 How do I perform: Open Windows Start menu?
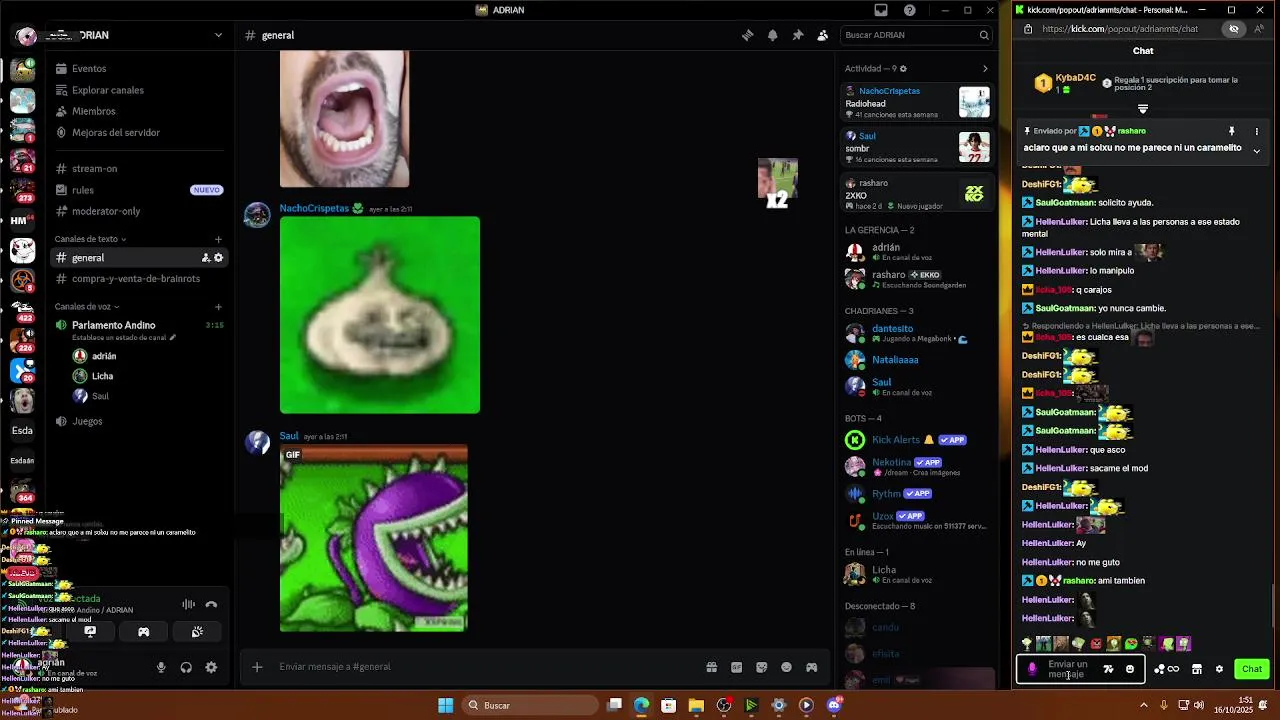[446, 705]
